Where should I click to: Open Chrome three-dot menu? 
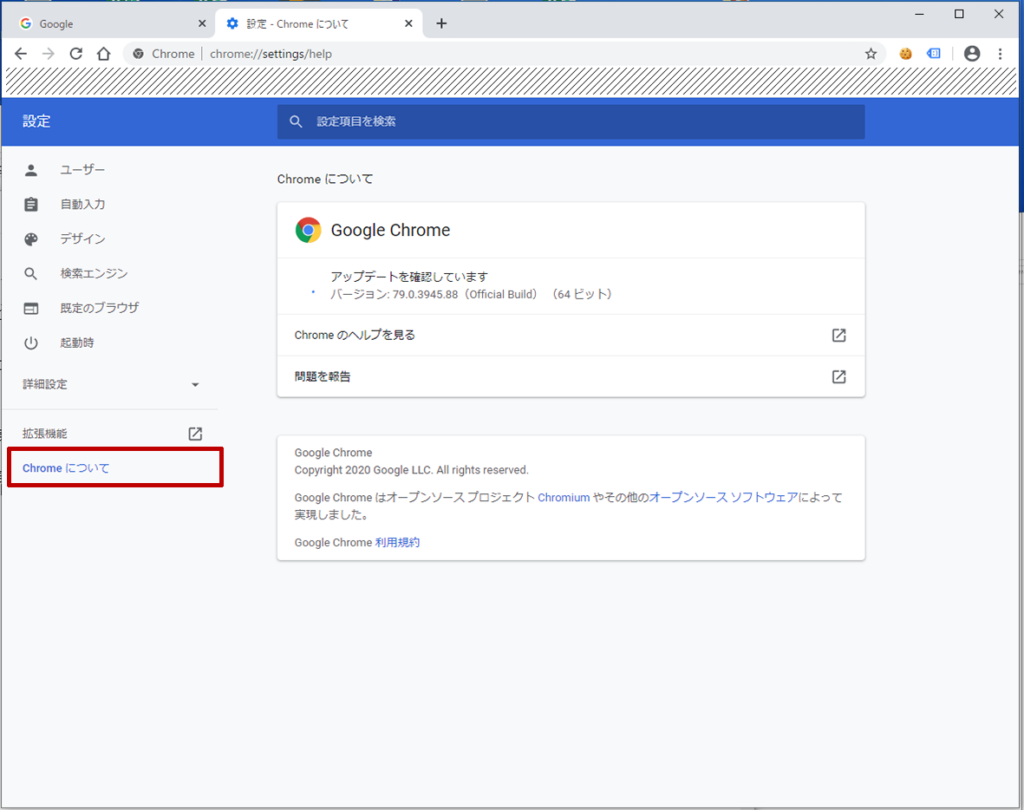point(1000,54)
